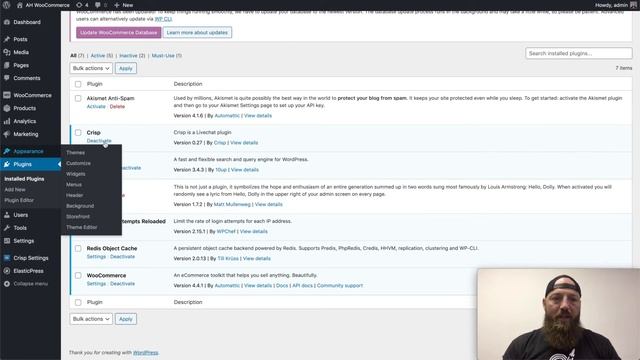Focus the Search installed plugins field

[x=579, y=53]
